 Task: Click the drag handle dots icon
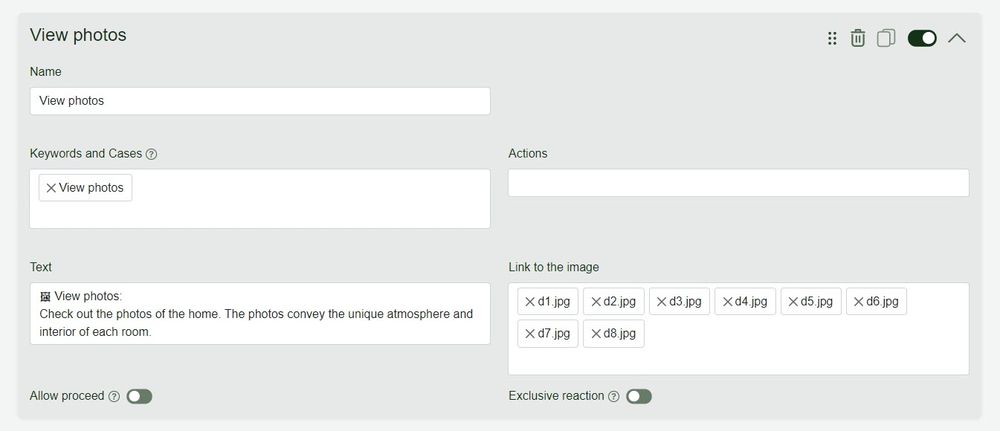(x=832, y=38)
